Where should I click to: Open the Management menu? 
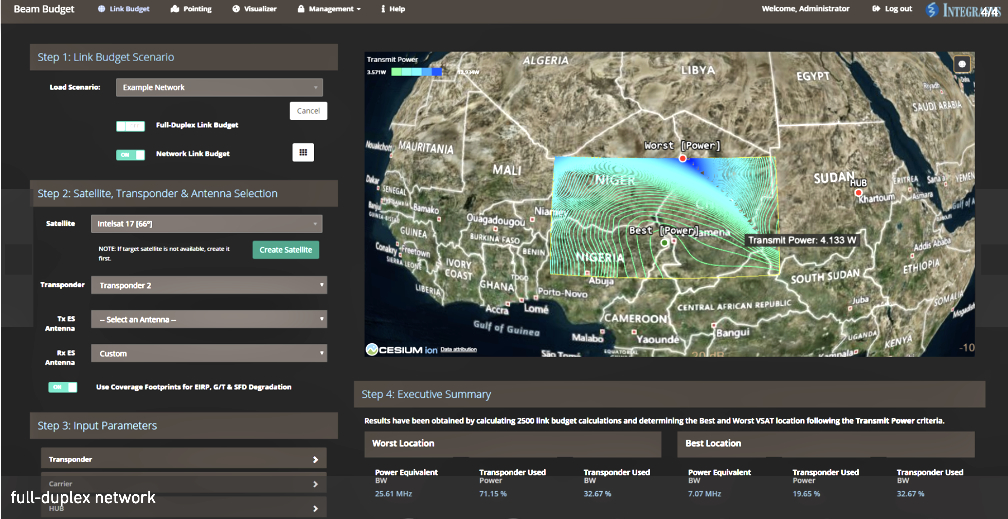point(329,9)
